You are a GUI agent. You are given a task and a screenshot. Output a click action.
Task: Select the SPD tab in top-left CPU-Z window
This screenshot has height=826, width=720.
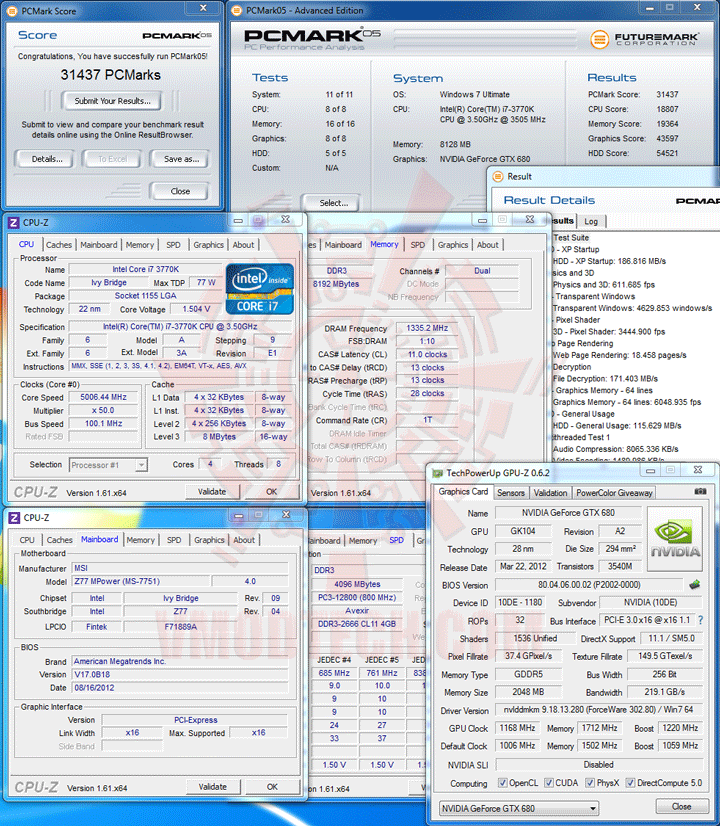pos(173,244)
